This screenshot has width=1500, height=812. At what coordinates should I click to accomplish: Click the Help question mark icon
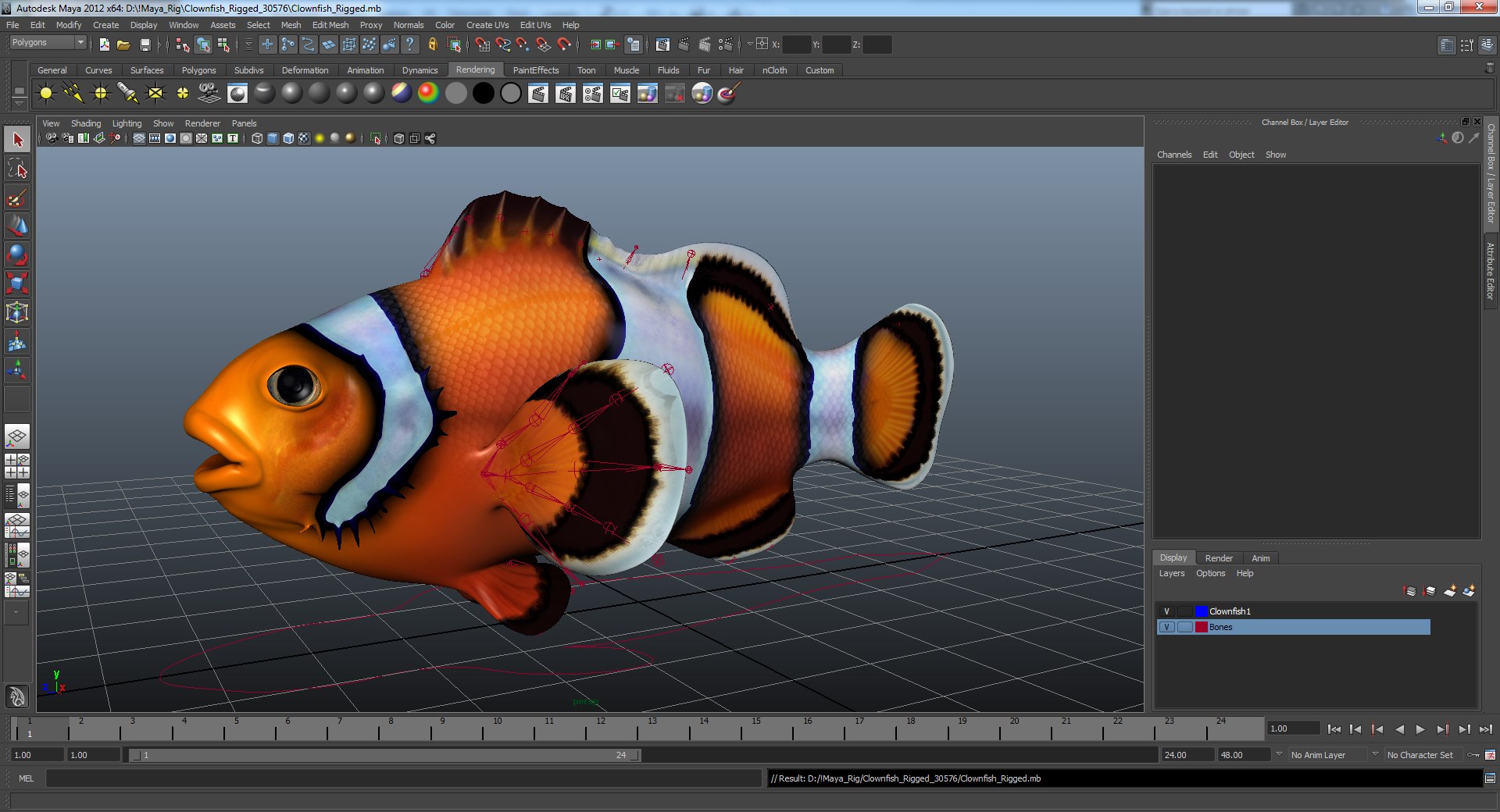409,45
